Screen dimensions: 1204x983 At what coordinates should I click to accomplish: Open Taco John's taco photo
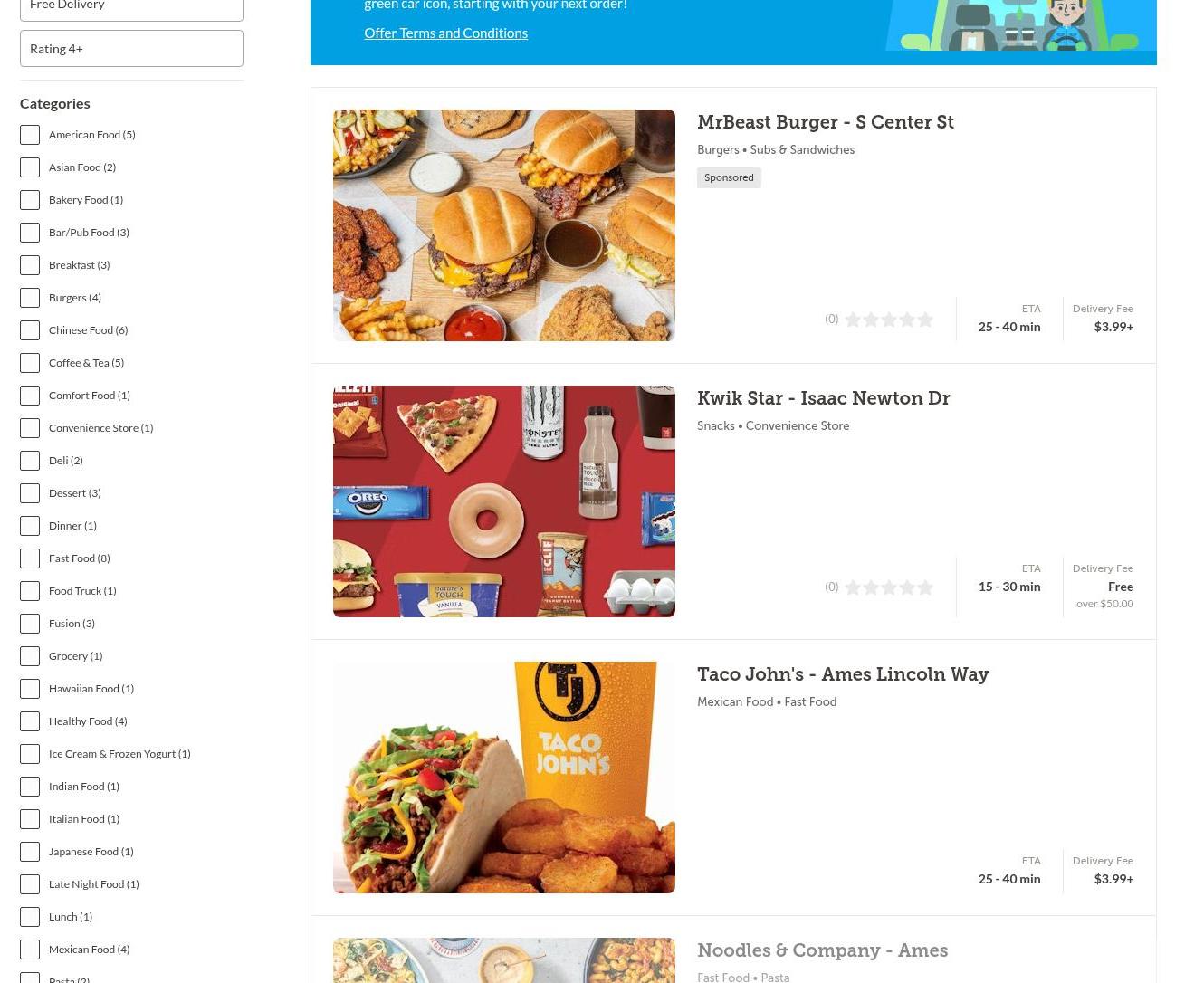click(504, 778)
